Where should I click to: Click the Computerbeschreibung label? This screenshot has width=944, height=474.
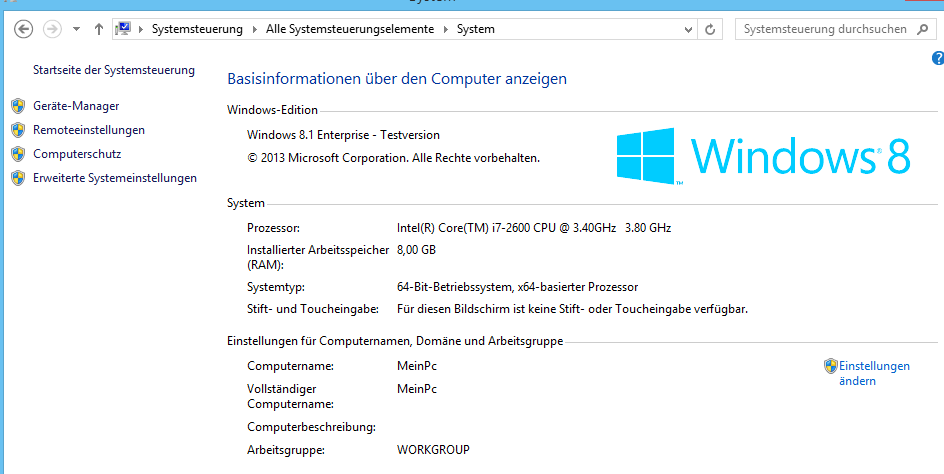tap(311, 427)
